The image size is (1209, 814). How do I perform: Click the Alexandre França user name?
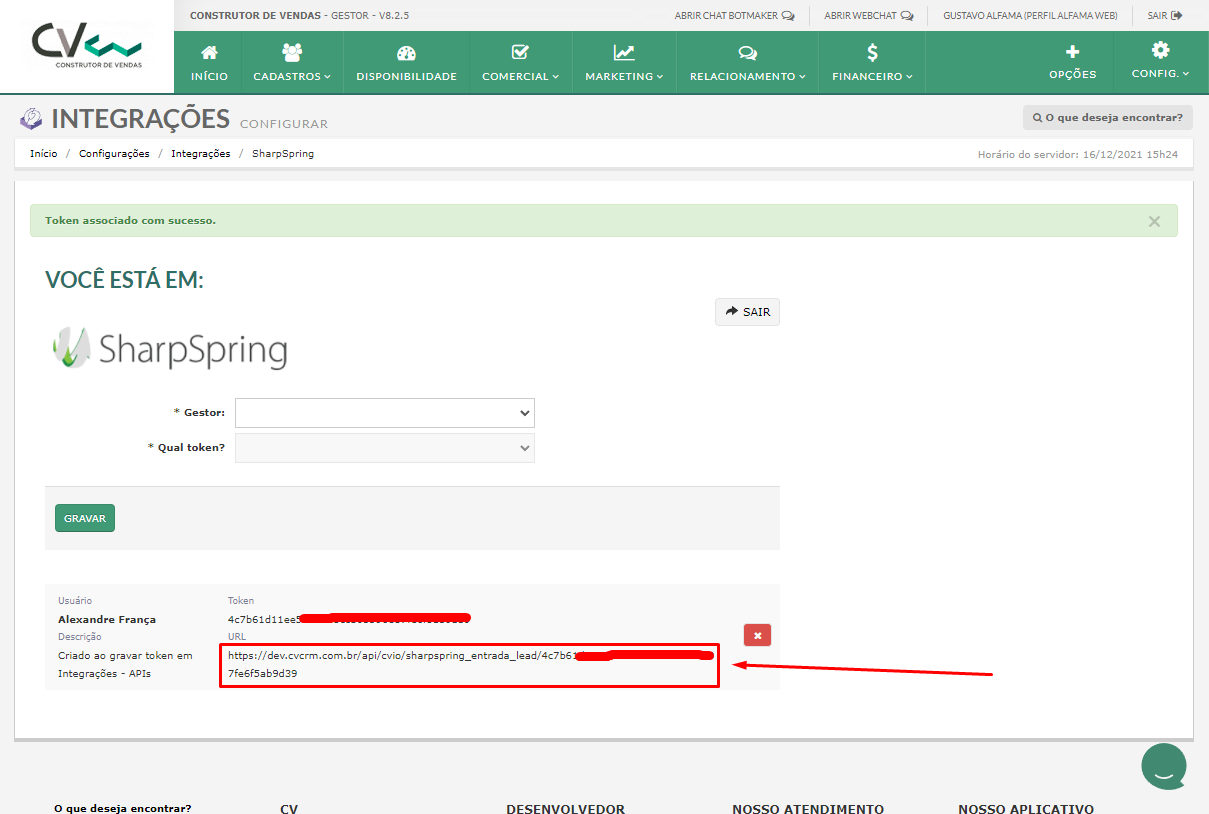(x=107, y=620)
